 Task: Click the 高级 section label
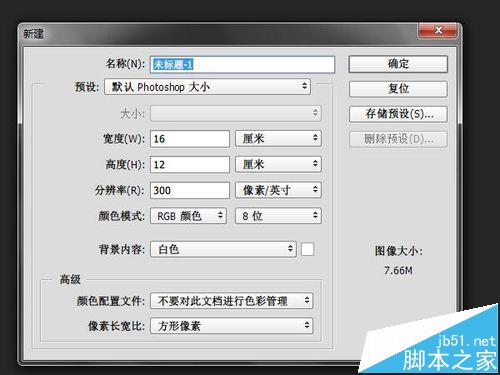pyautogui.click(x=70, y=279)
